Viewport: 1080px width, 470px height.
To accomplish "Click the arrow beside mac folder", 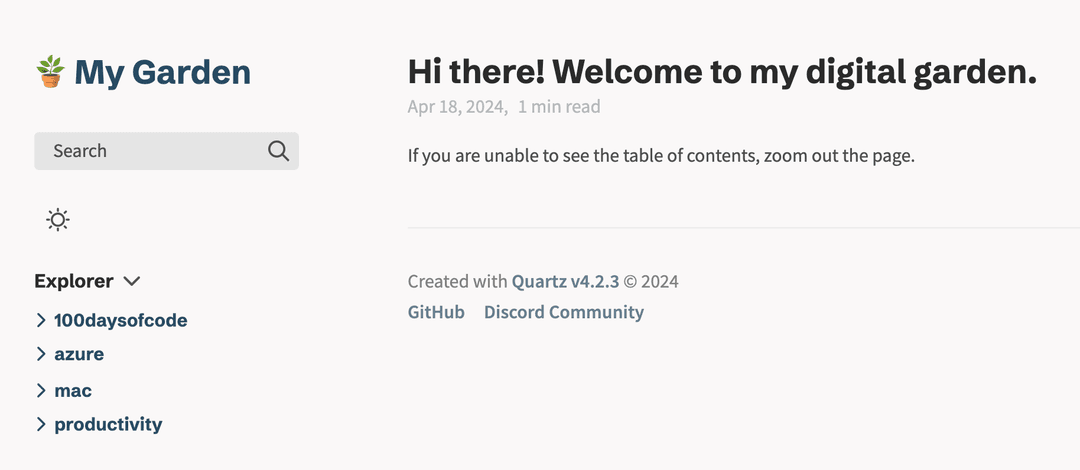I will coord(41,390).
